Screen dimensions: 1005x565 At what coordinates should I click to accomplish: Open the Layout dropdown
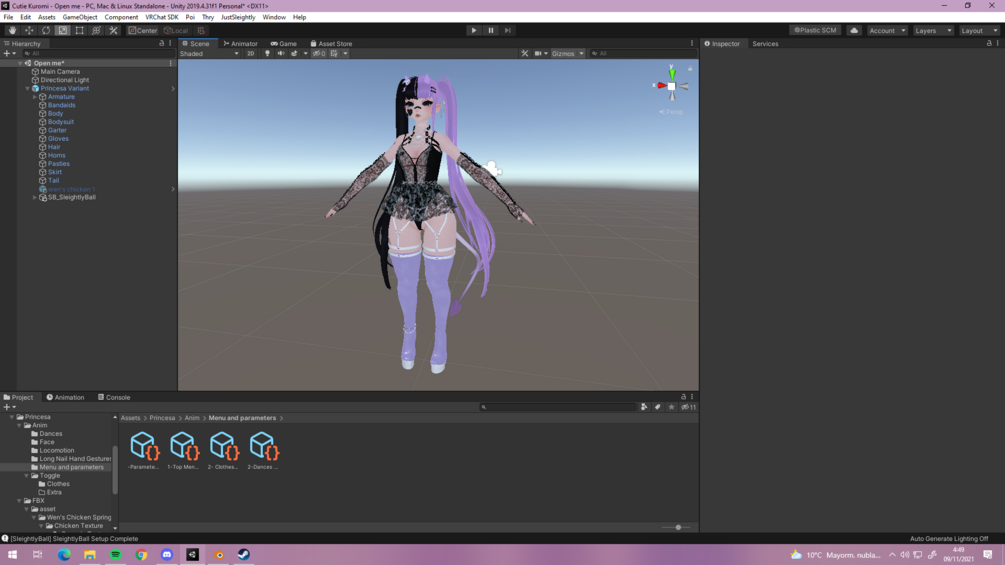(979, 30)
